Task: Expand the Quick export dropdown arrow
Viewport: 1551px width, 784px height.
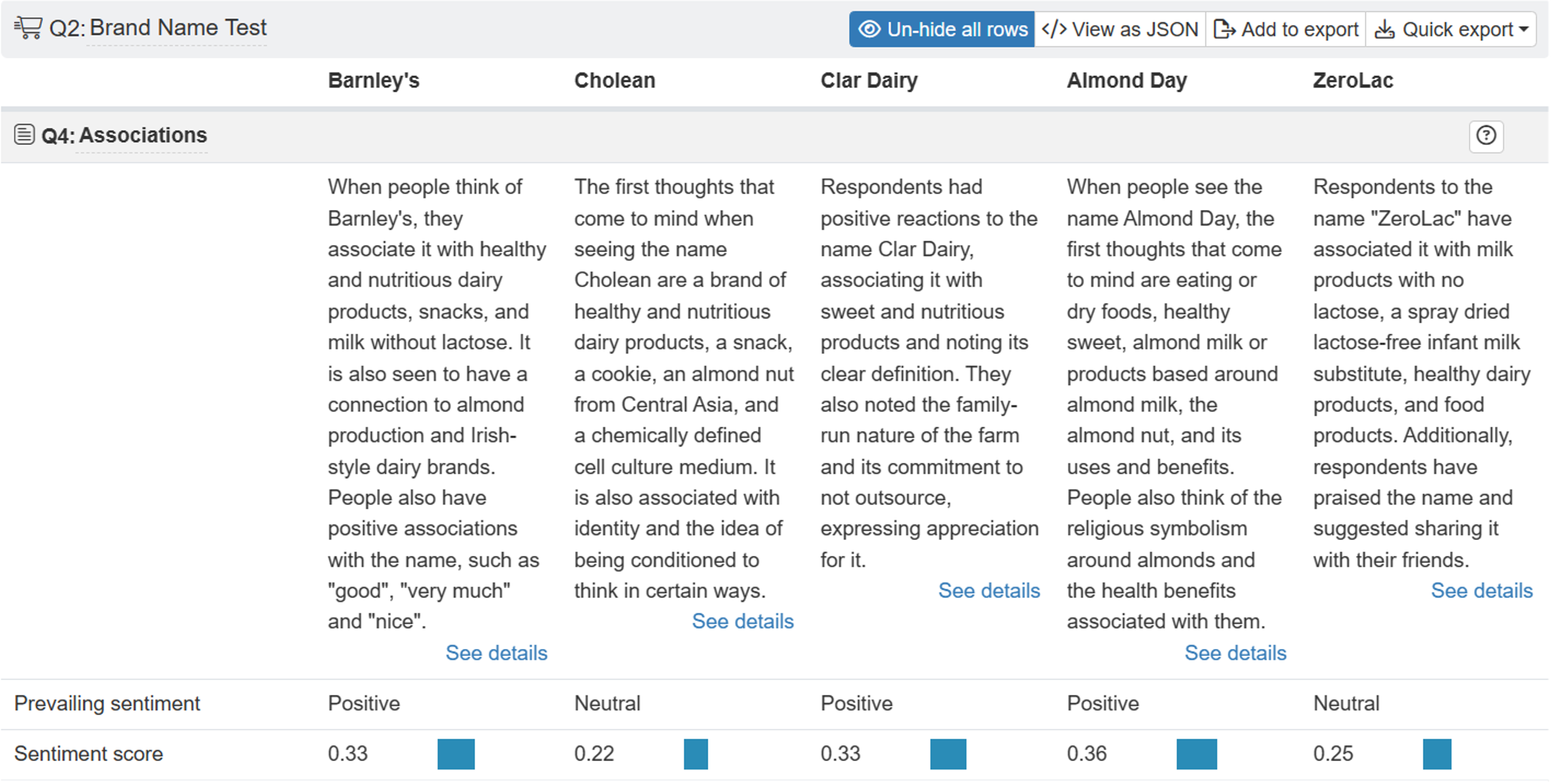Action: [1524, 30]
